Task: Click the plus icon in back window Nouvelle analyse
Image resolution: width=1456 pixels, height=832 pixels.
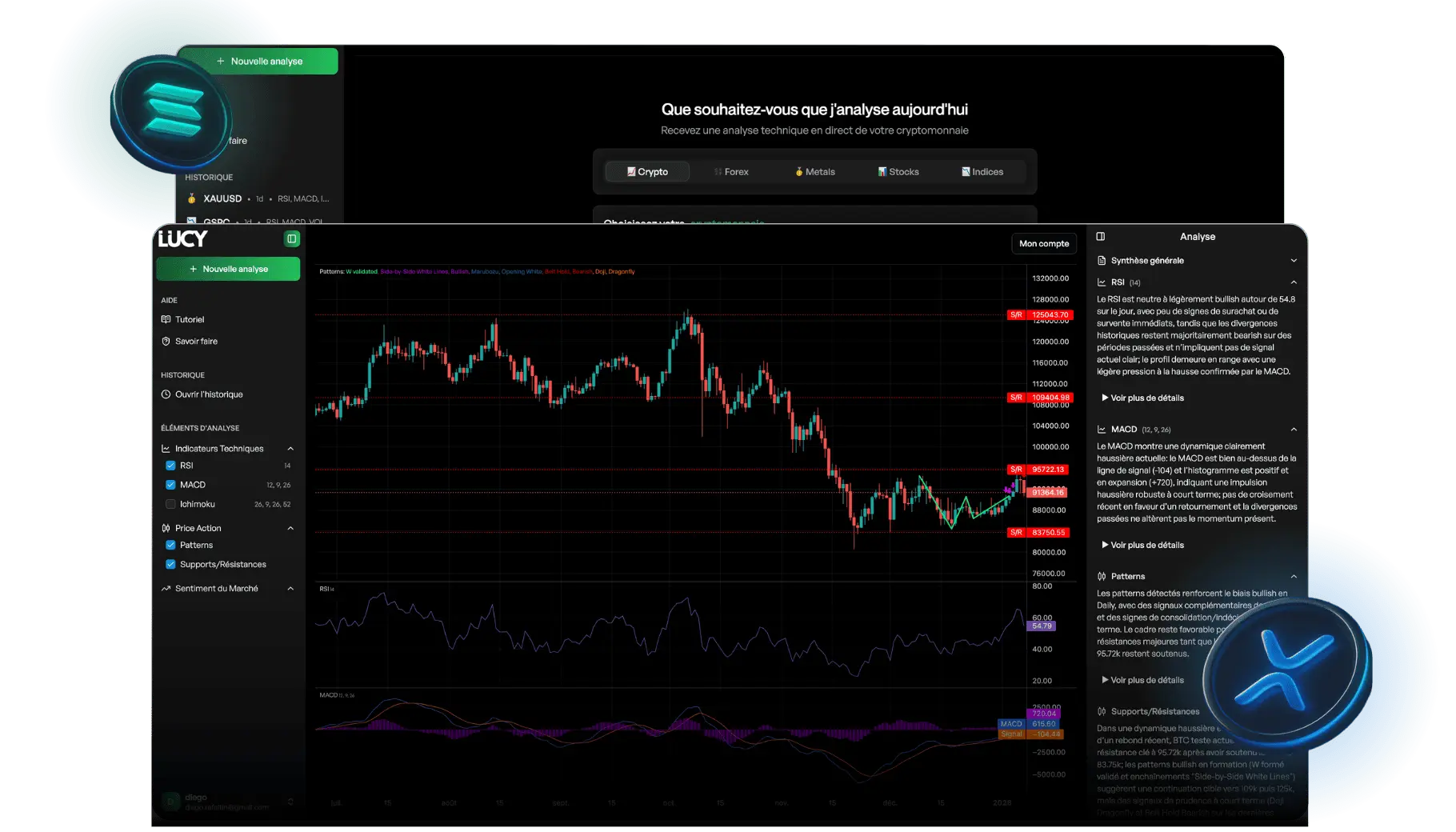Action: tap(221, 62)
